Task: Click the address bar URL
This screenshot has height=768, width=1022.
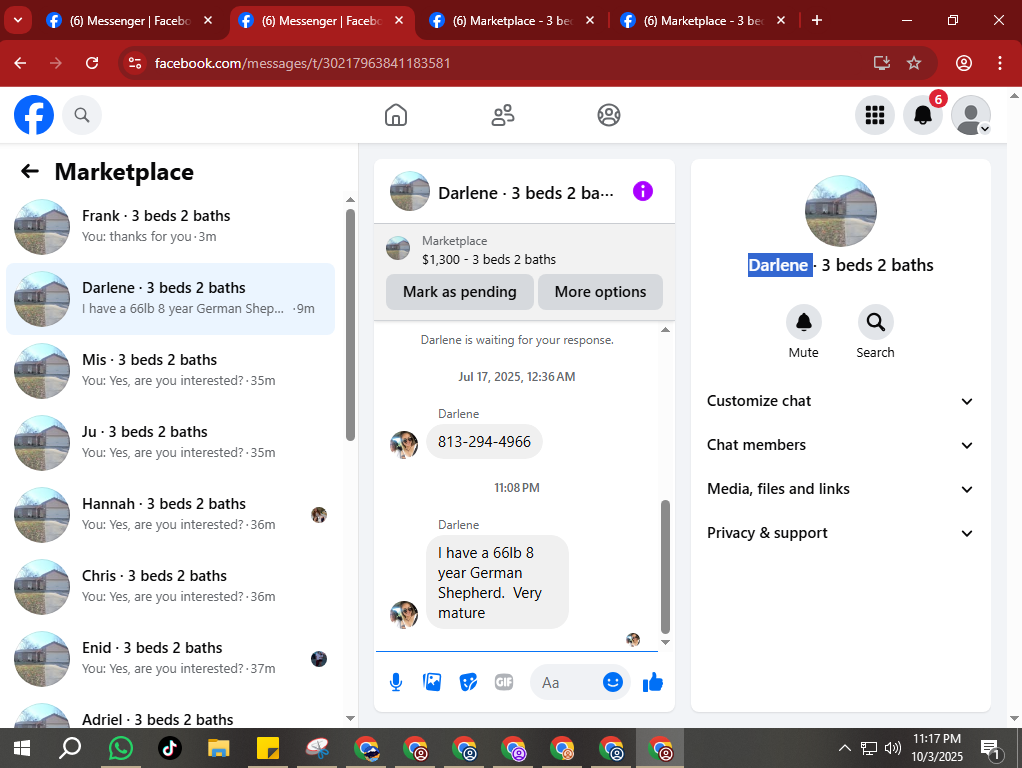Action: [x=302, y=63]
